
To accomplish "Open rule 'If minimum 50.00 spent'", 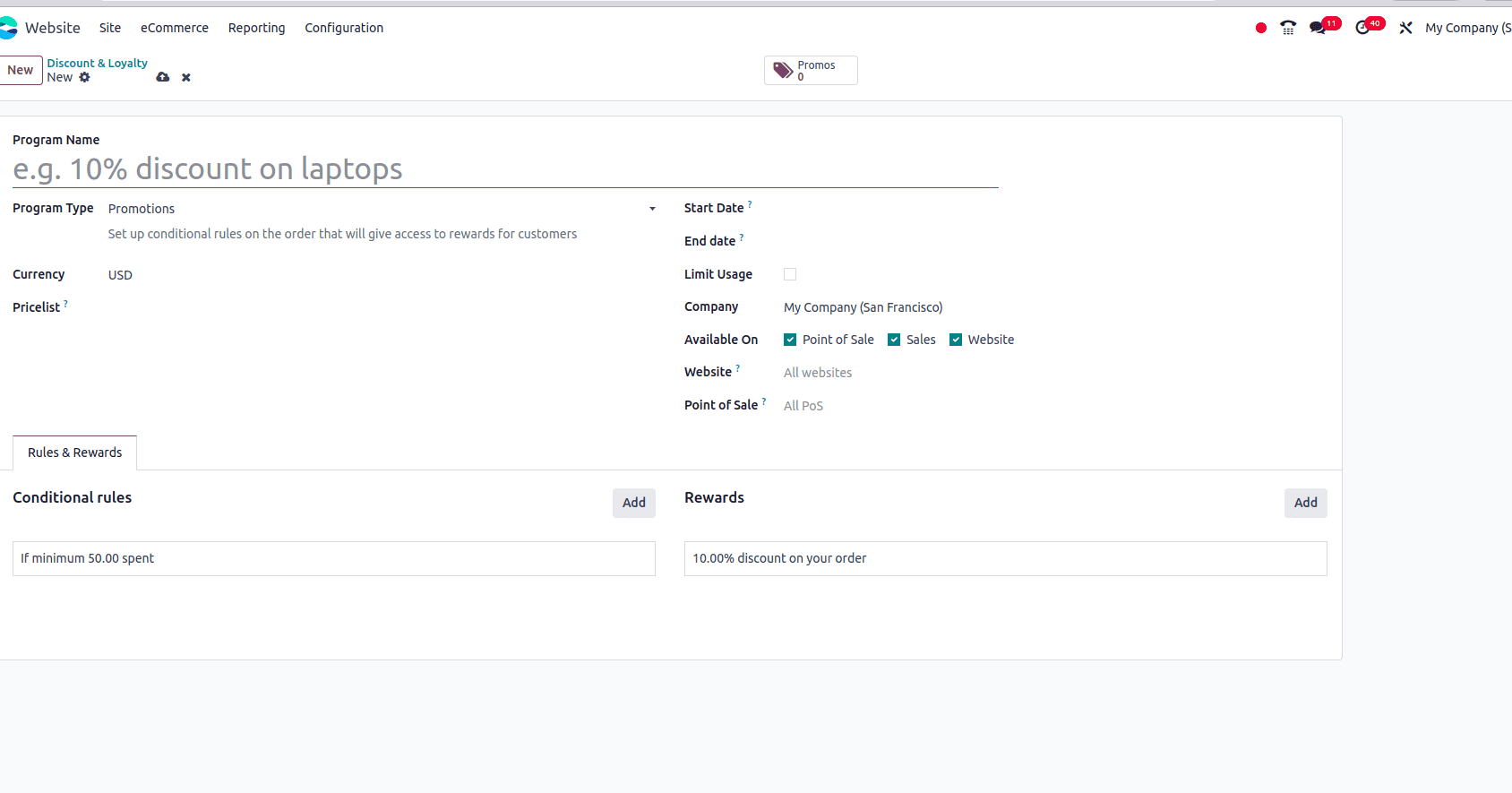I will coord(334,558).
